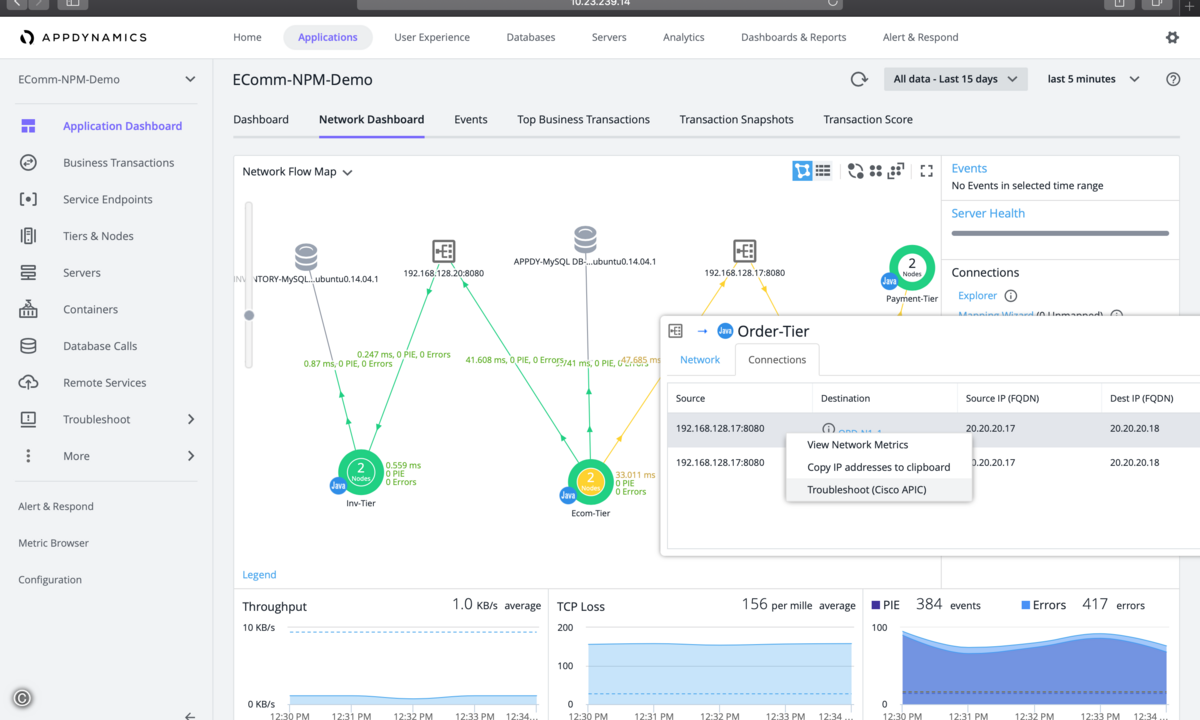This screenshot has width=1200, height=720.
Task: Apply four-dot grid layout icon
Action: pyautogui.click(x=875, y=171)
